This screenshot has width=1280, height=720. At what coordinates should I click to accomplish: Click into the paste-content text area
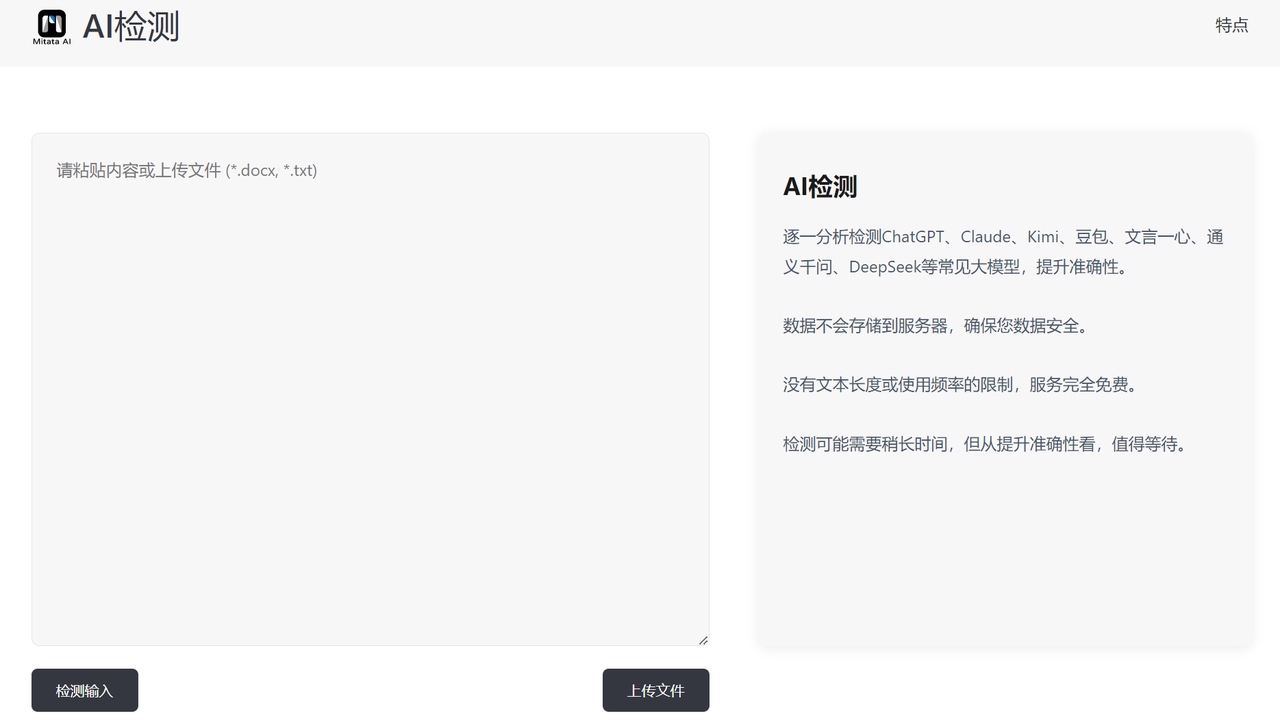click(370, 389)
